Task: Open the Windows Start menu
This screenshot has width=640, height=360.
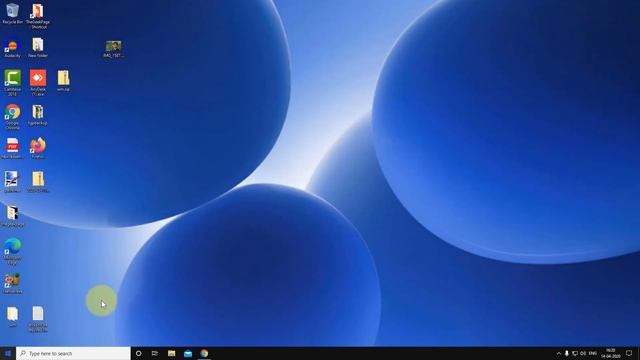Action: coord(8,353)
